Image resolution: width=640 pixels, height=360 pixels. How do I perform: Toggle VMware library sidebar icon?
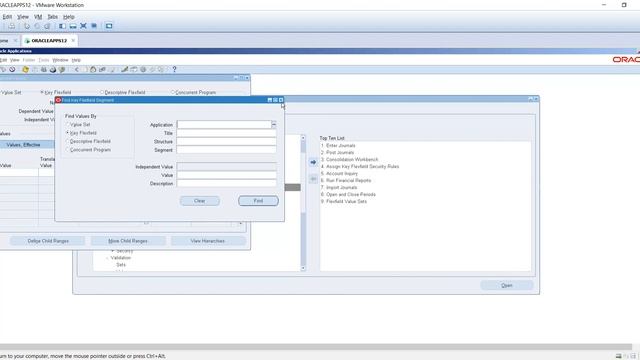click(x=62, y=26)
